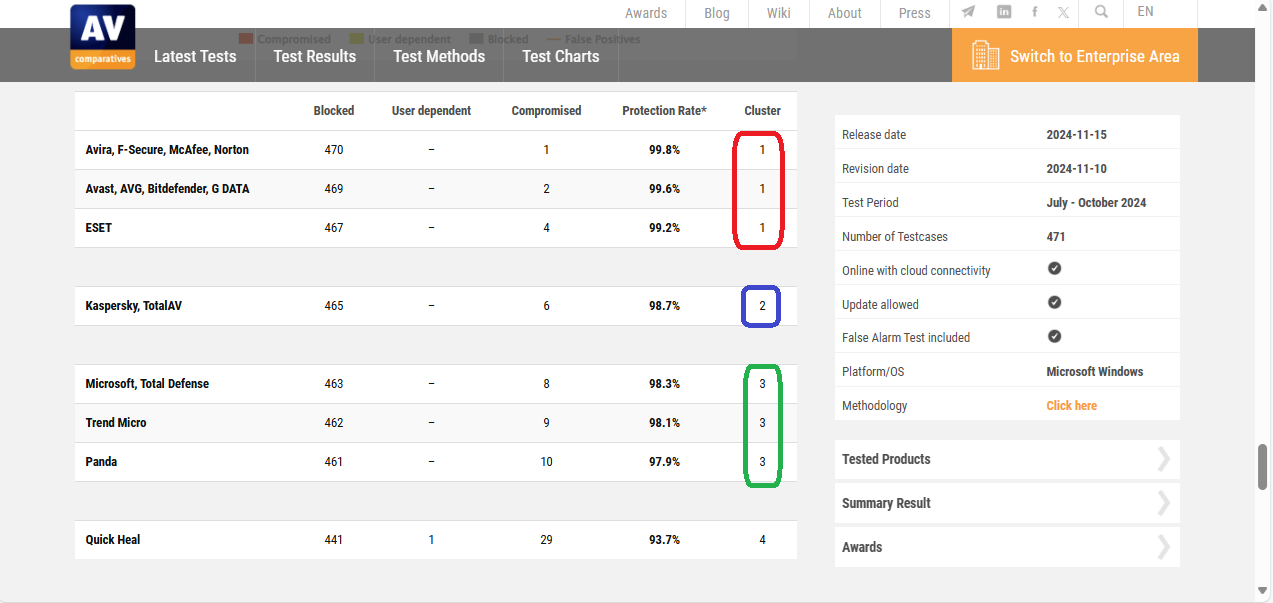Click Panda's protection rate 97.9%
Image resolution: width=1273 pixels, height=603 pixels.
pos(664,461)
